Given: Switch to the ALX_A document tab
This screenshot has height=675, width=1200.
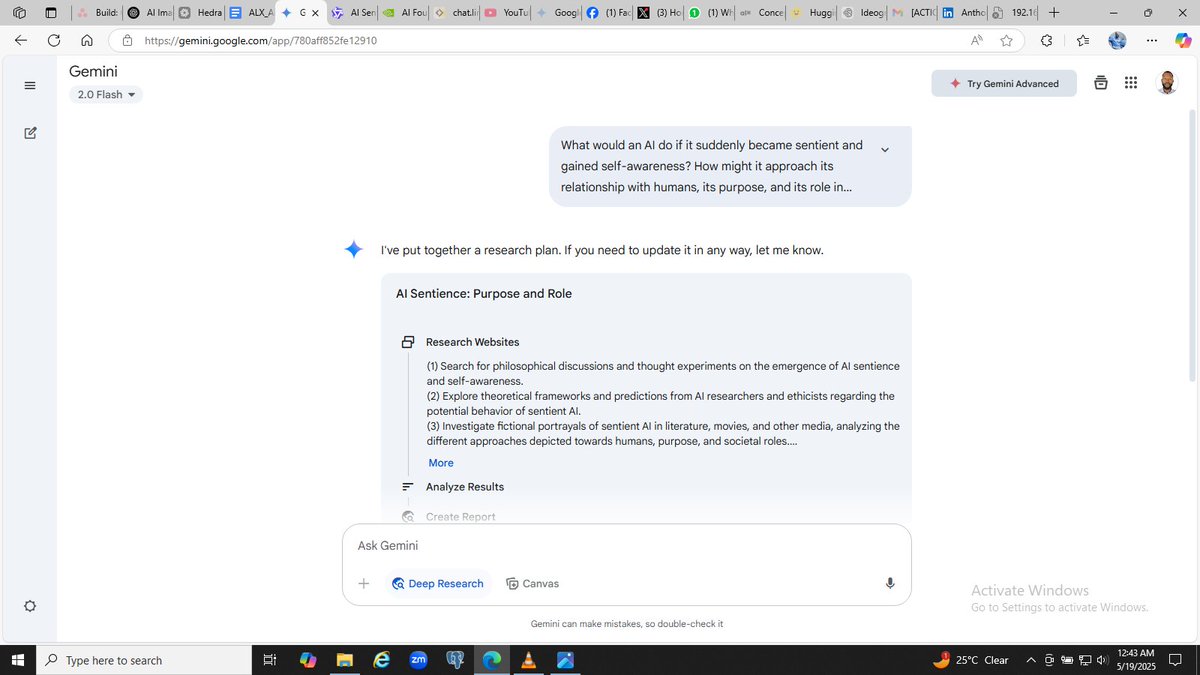Looking at the screenshot, I should click(250, 13).
